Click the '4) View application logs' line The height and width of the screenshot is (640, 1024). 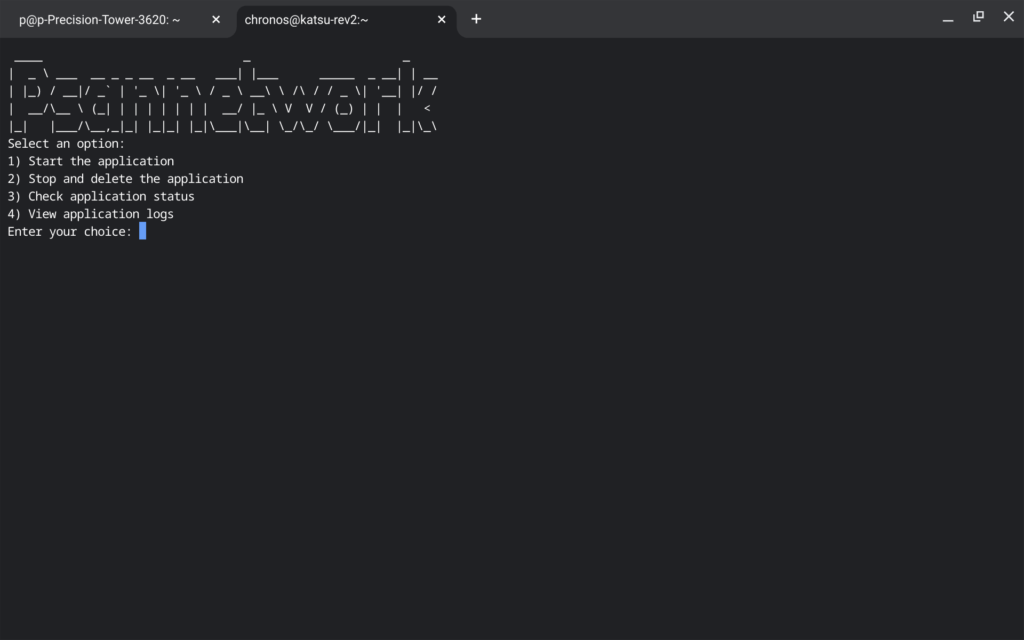coord(91,214)
